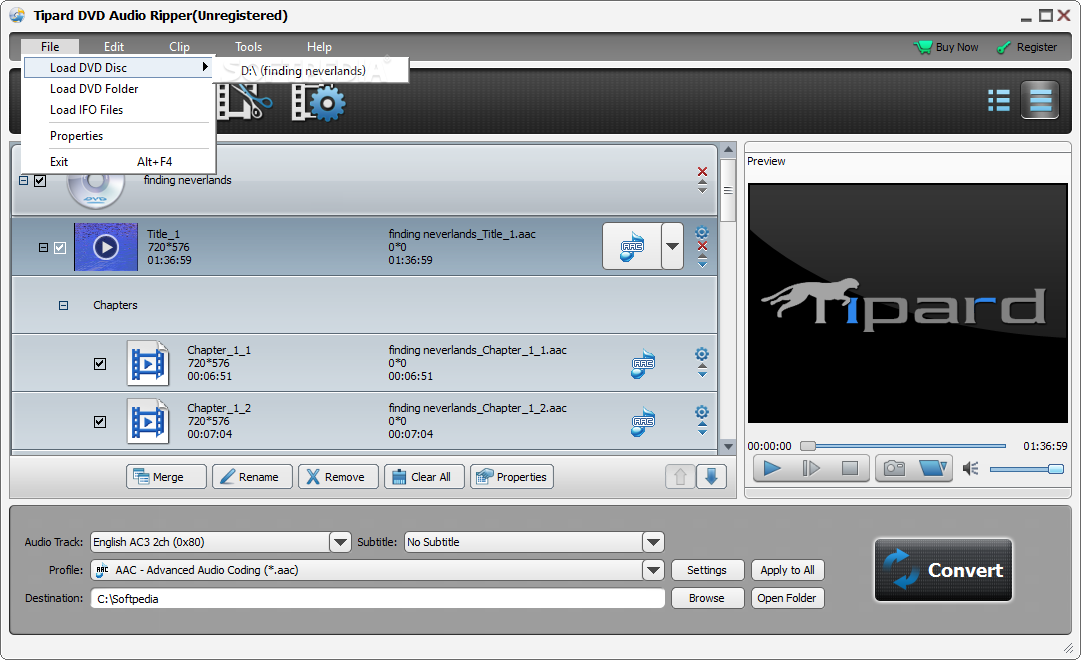1081x660 pixels.
Task: Select Load DVD Disc menu item
Action: point(119,68)
